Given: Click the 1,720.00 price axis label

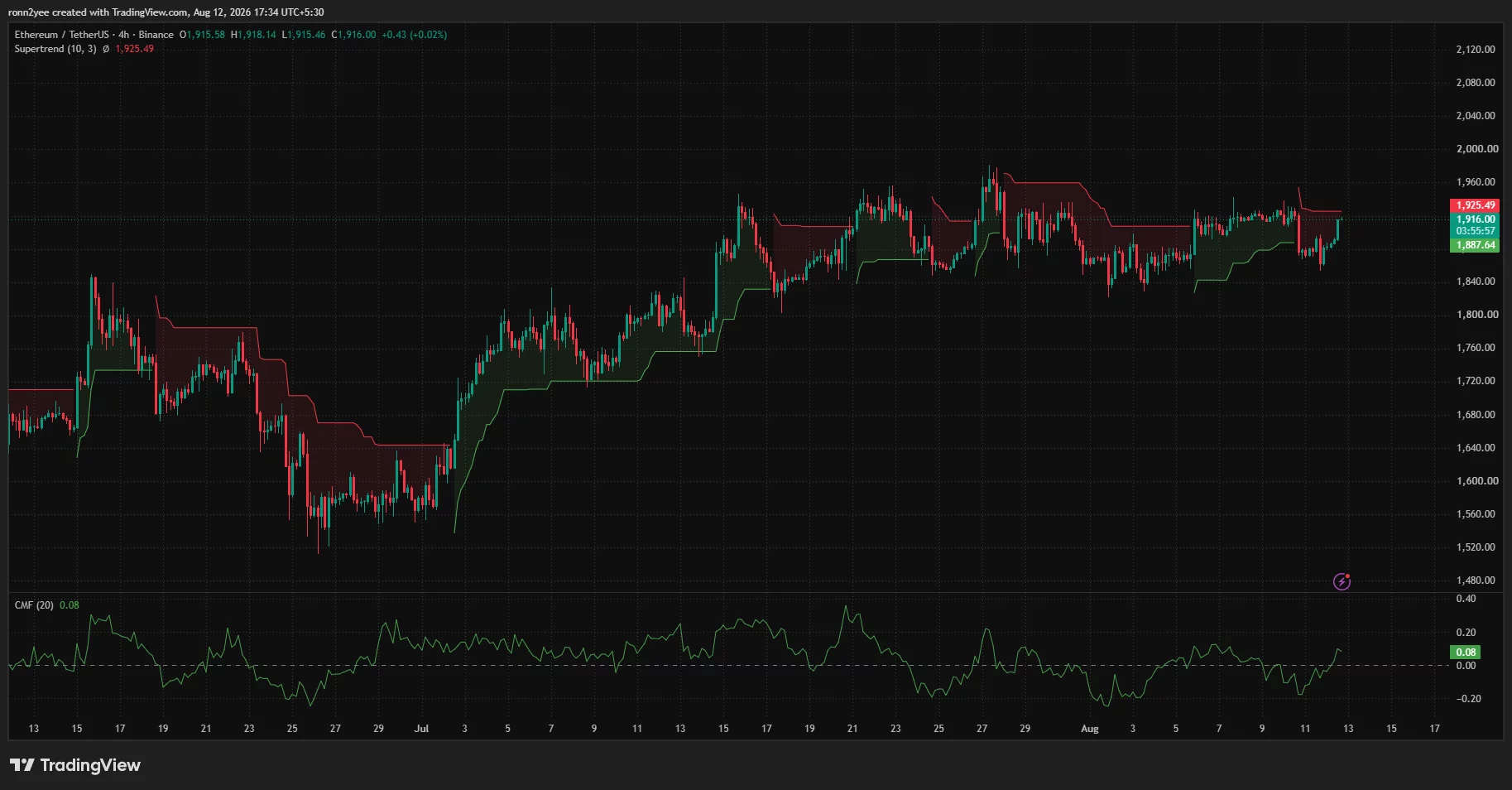Looking at the screenshot, I should [x=1476, y=381].
